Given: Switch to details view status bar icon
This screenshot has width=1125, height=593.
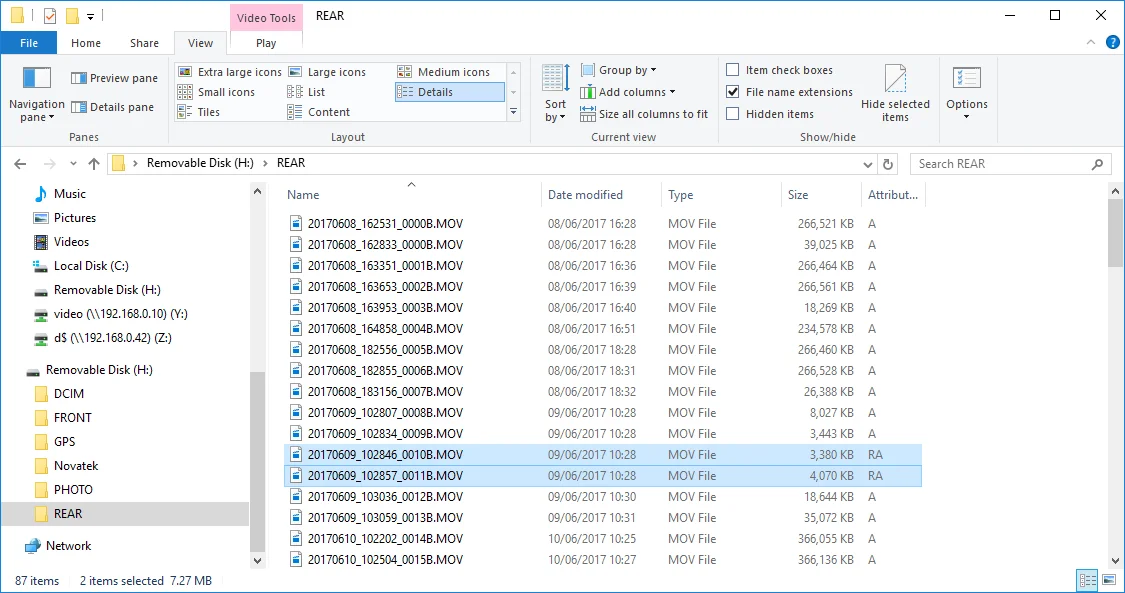Looking at the screenshot, I should coord(1088,580).
